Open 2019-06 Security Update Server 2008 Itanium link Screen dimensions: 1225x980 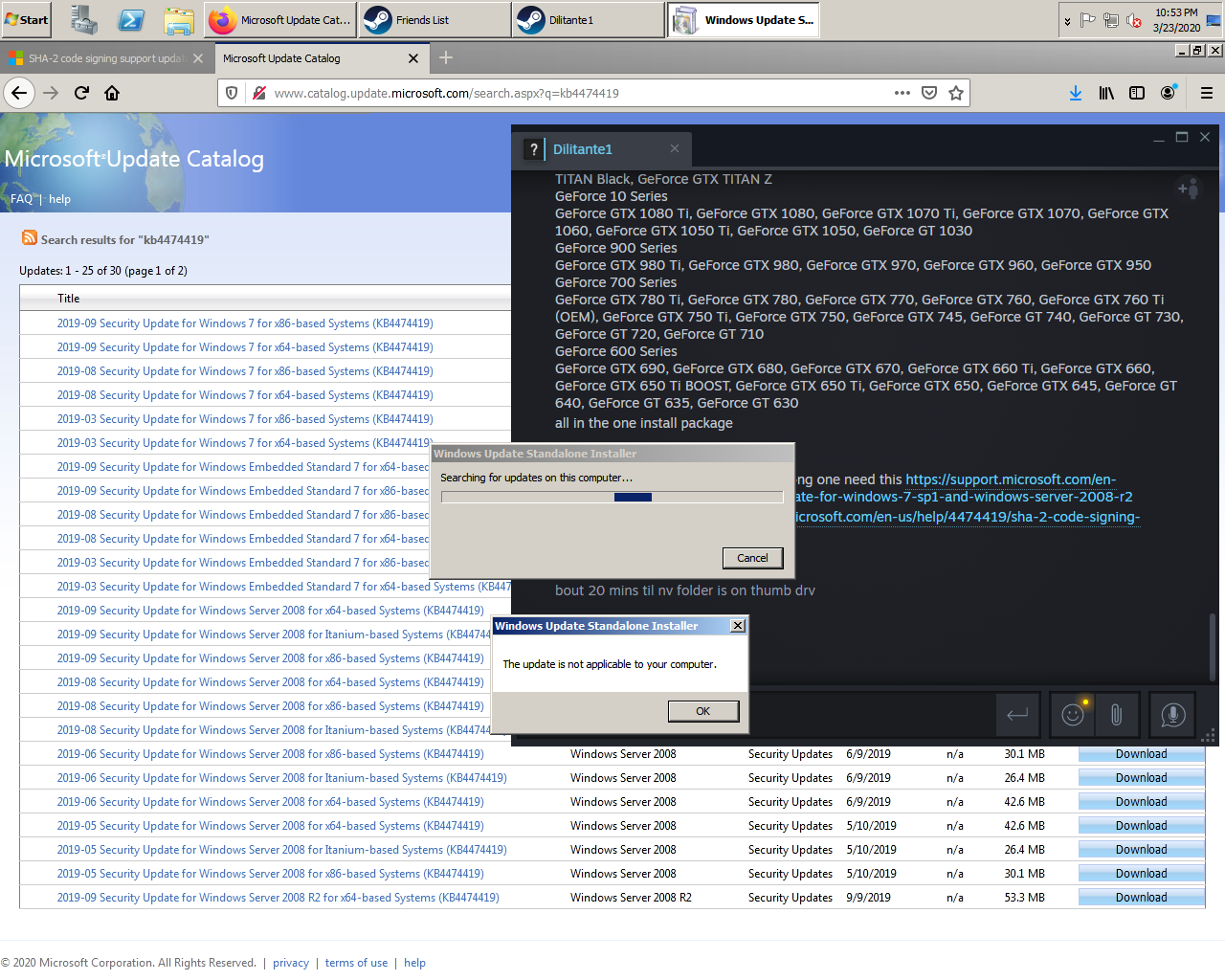coord(281,778)
